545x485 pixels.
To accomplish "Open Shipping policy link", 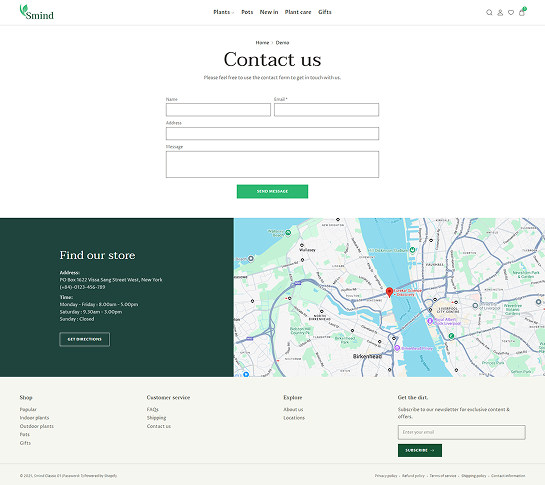I will point(474,476).
